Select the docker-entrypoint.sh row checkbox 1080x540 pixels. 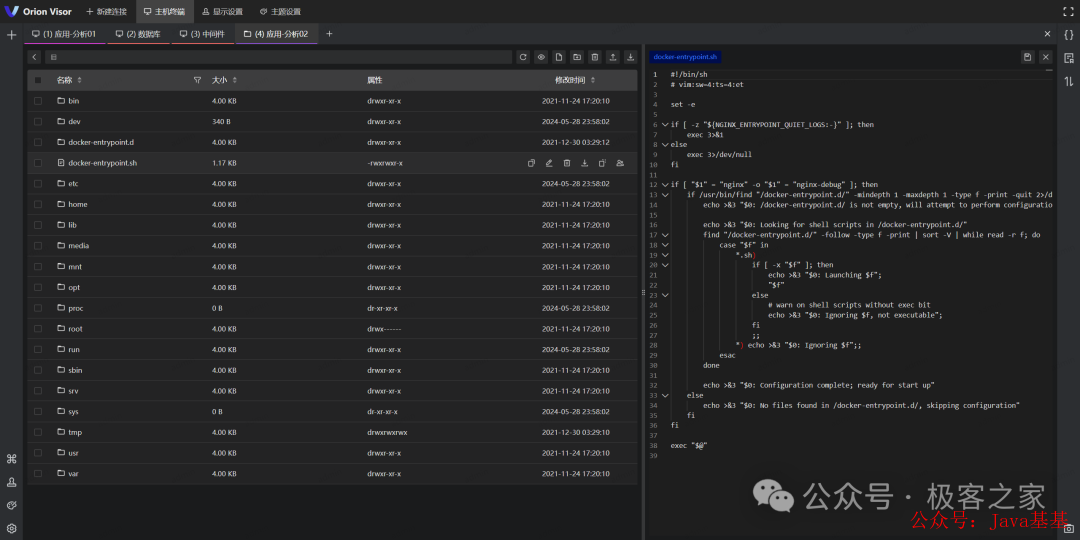[38, 163]
